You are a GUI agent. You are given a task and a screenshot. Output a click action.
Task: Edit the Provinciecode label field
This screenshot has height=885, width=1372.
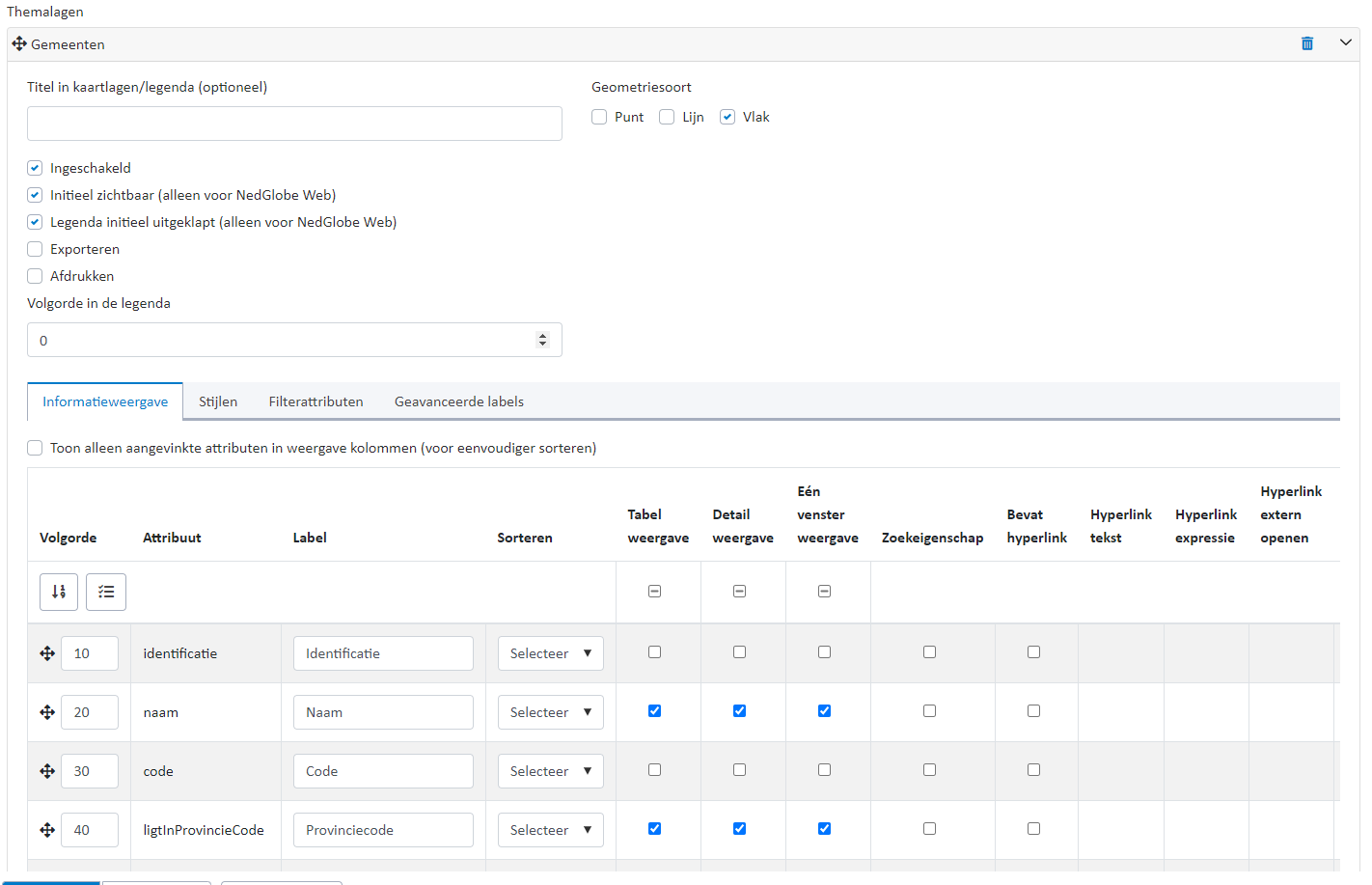383,830
